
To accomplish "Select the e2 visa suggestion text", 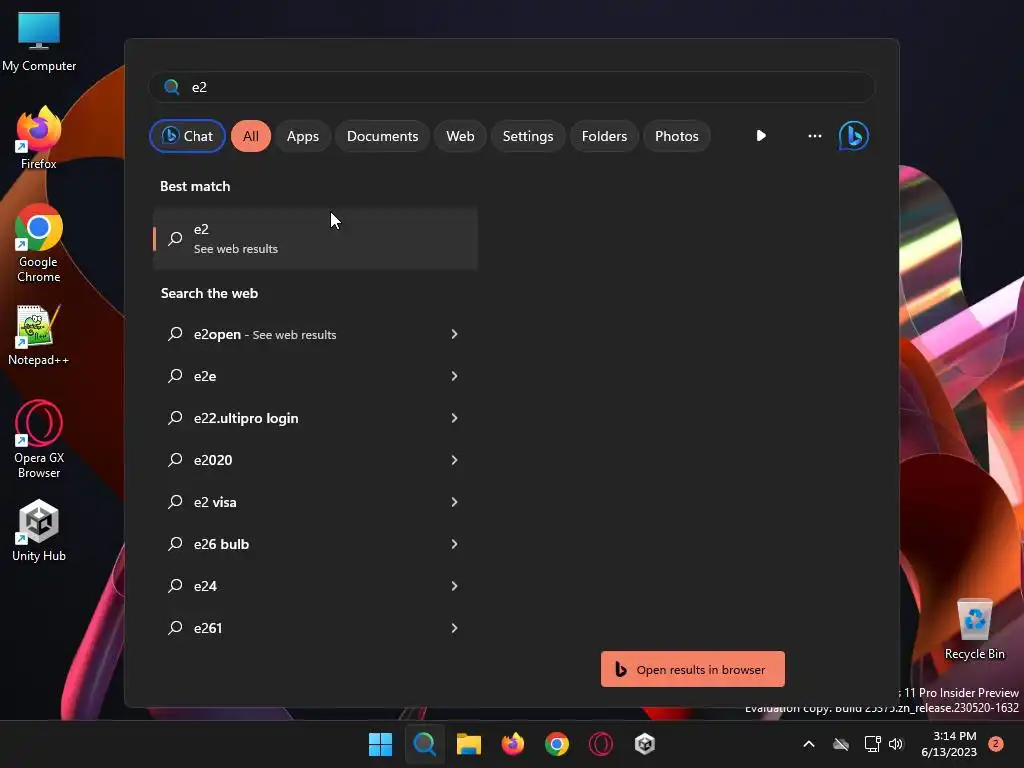I will [x=215, y=502].
